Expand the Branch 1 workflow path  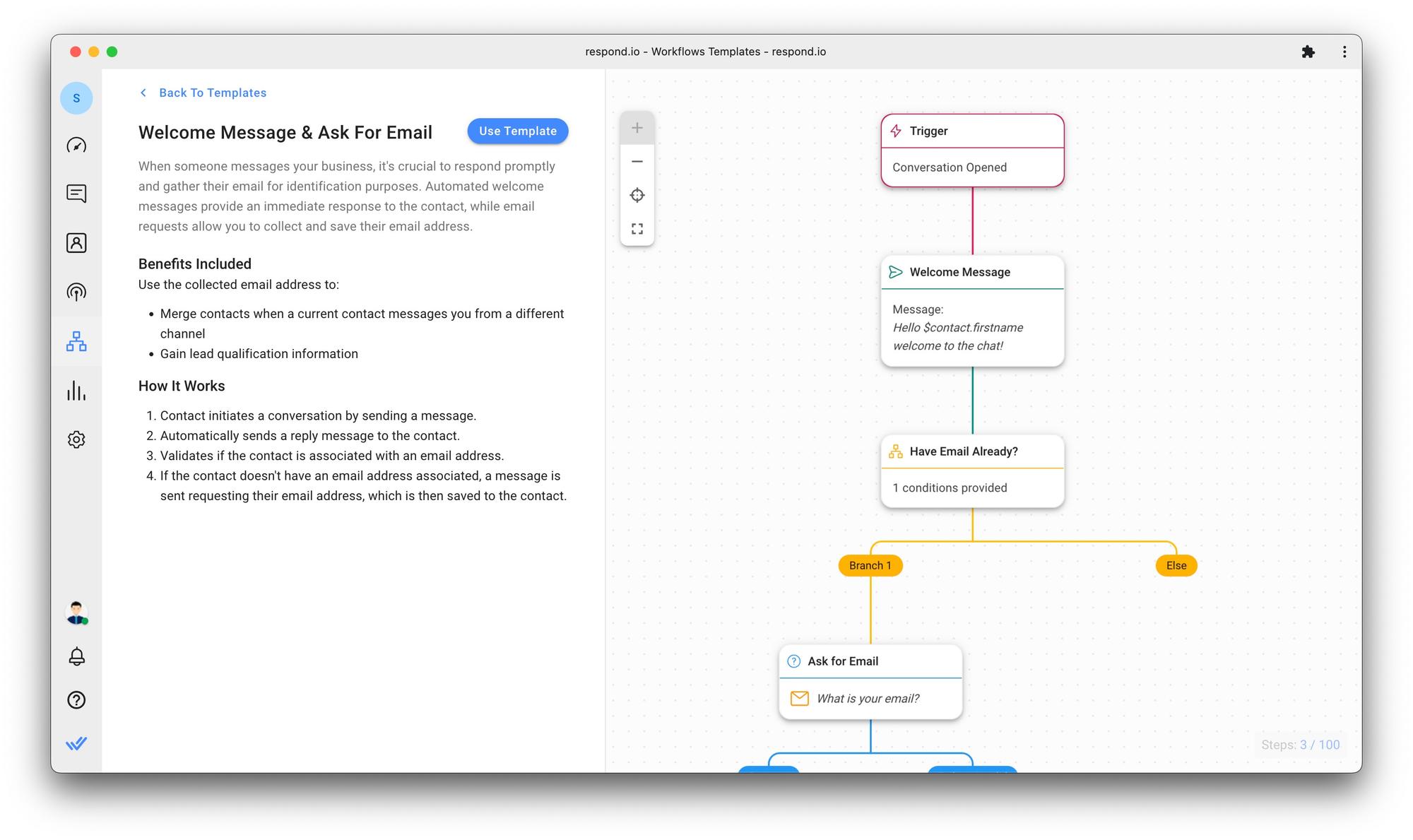point(869,564)
